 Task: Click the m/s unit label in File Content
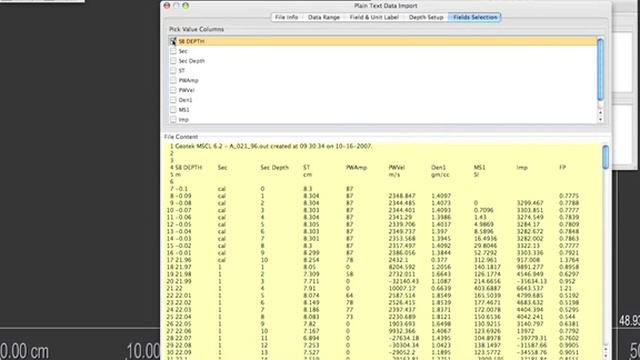(395, 175)
